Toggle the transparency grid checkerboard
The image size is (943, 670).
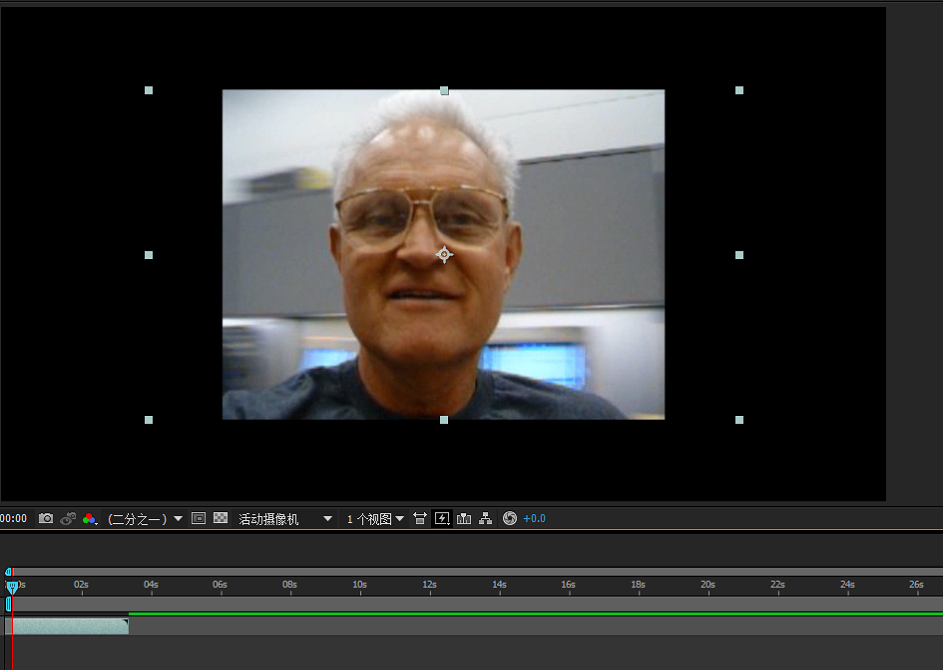220,518
